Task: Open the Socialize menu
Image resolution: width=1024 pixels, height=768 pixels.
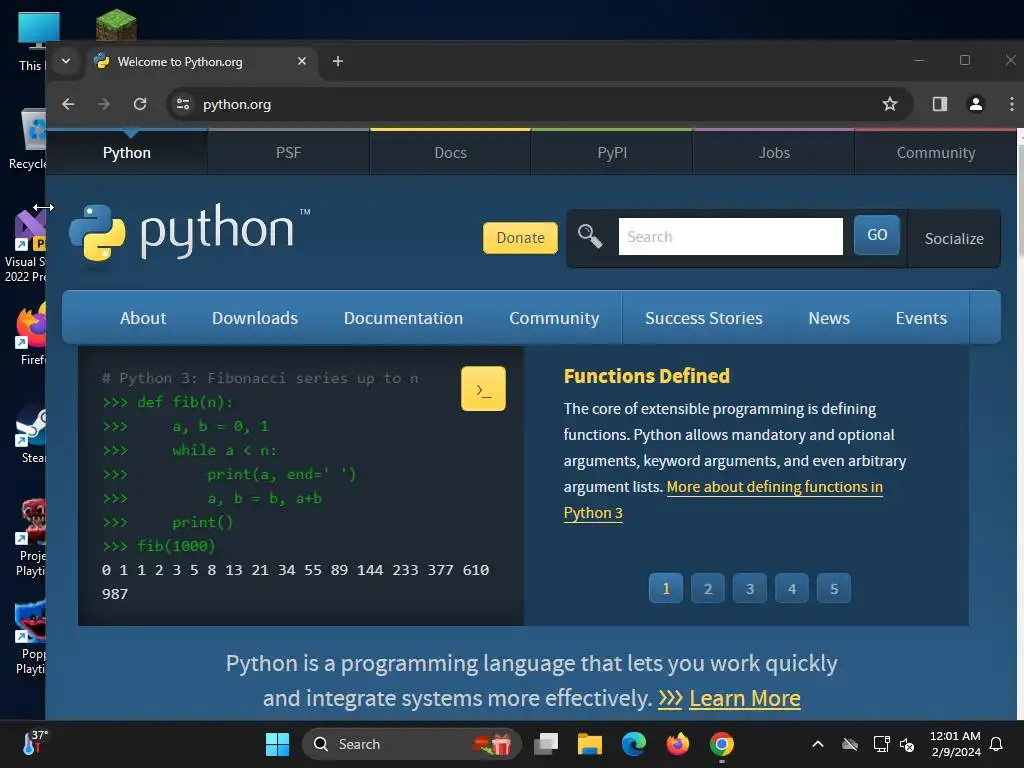Action: point(954,238)
